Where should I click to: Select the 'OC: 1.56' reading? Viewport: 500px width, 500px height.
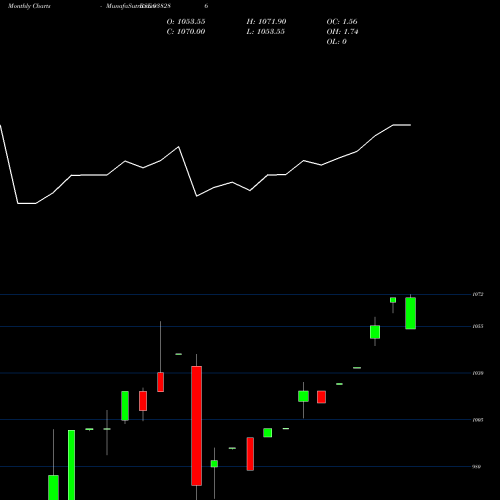[342, 22]
